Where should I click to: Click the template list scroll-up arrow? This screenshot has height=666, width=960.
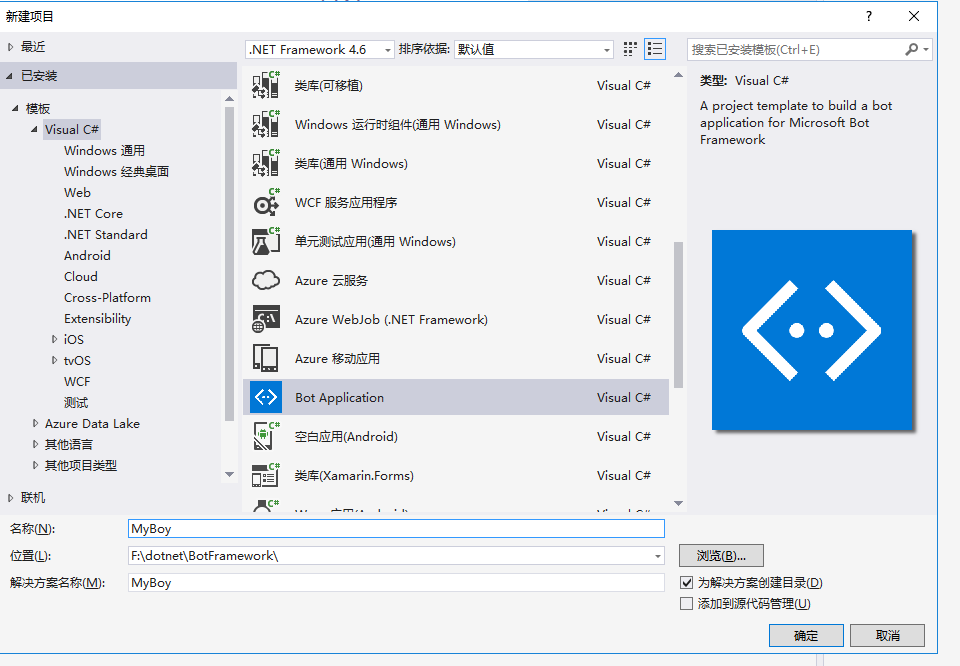coord(678,75)
